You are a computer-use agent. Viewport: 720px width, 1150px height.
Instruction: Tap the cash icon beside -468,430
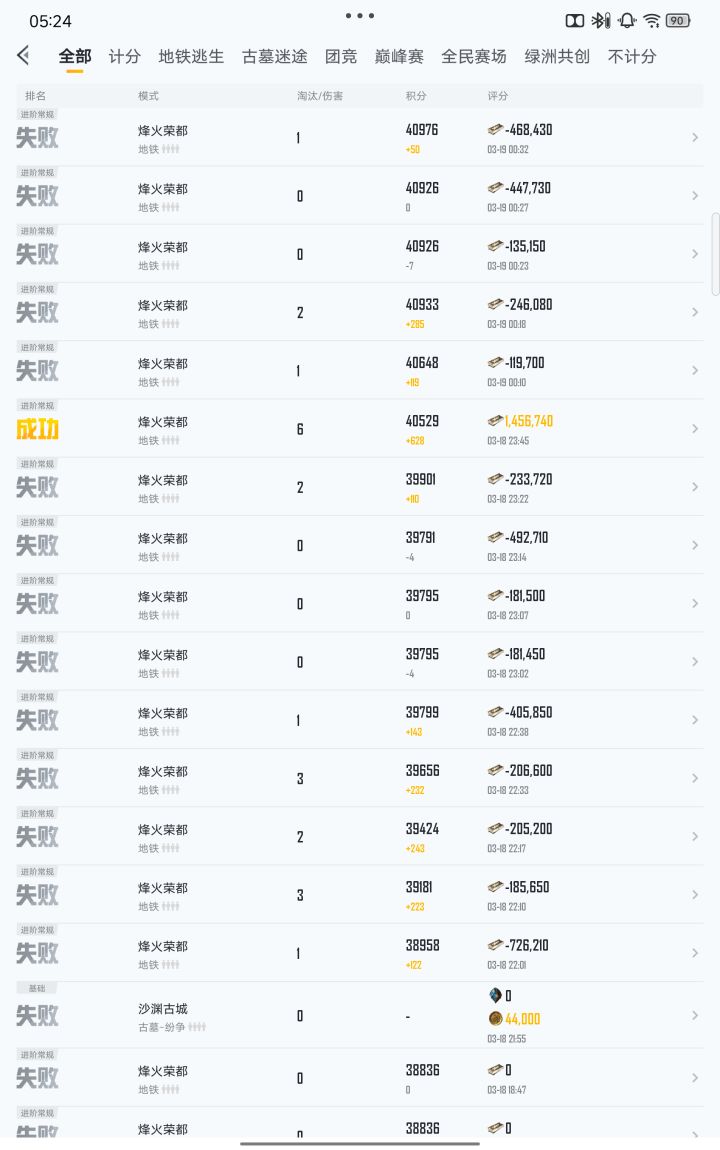point(495,130)
